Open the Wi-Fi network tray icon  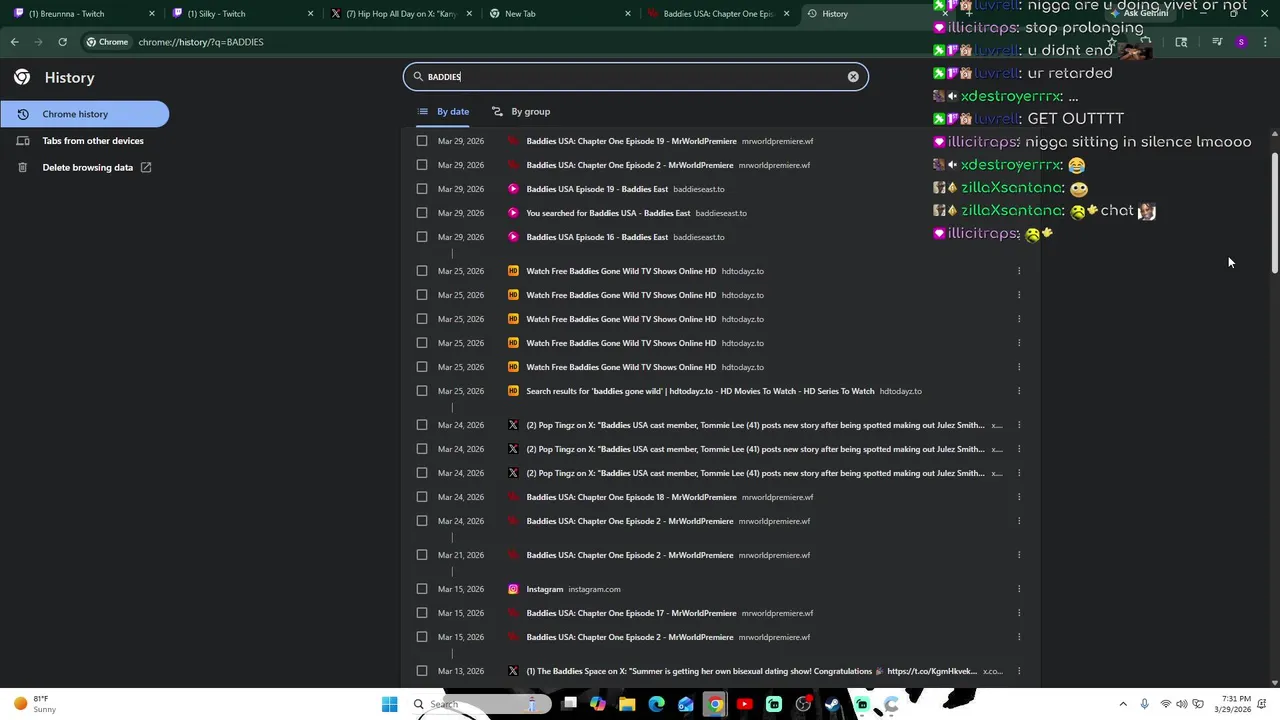coord(1166,704)
